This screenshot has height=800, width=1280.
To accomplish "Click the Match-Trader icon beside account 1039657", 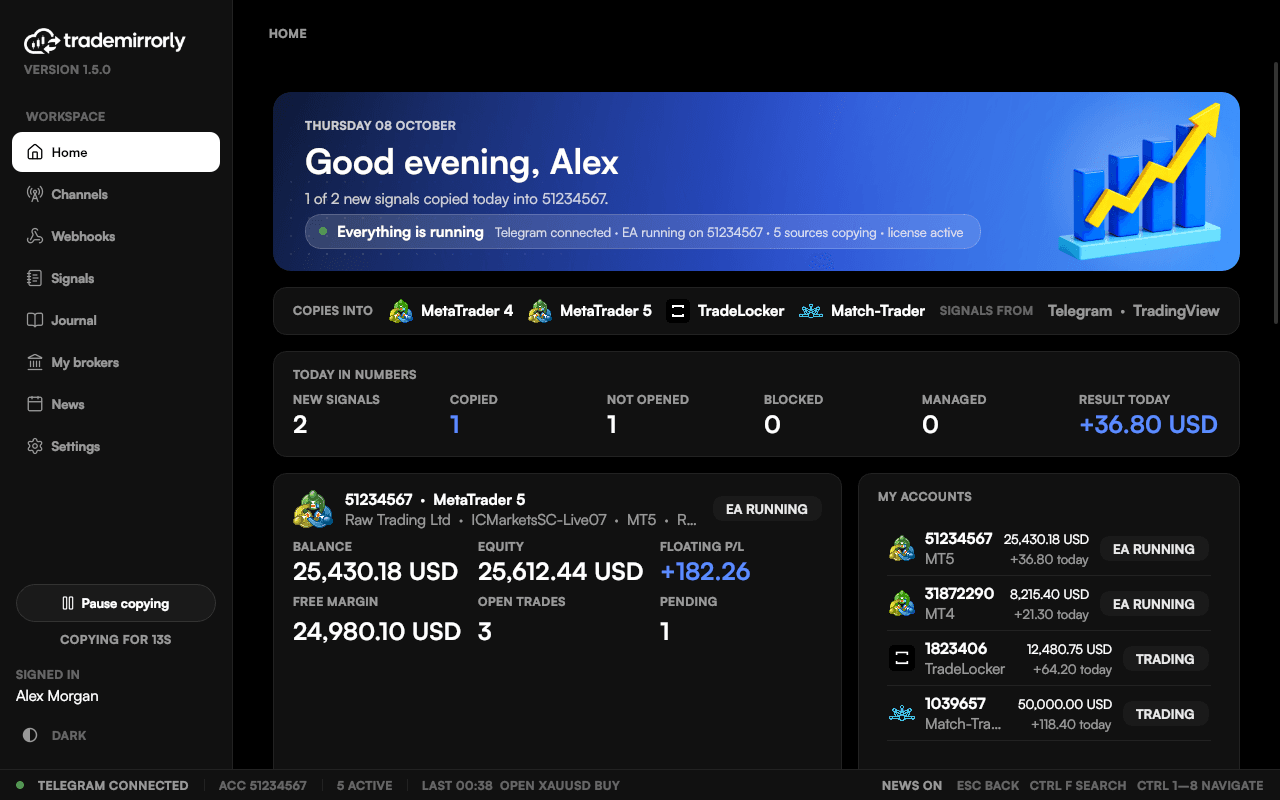I will tap(902, 713).
